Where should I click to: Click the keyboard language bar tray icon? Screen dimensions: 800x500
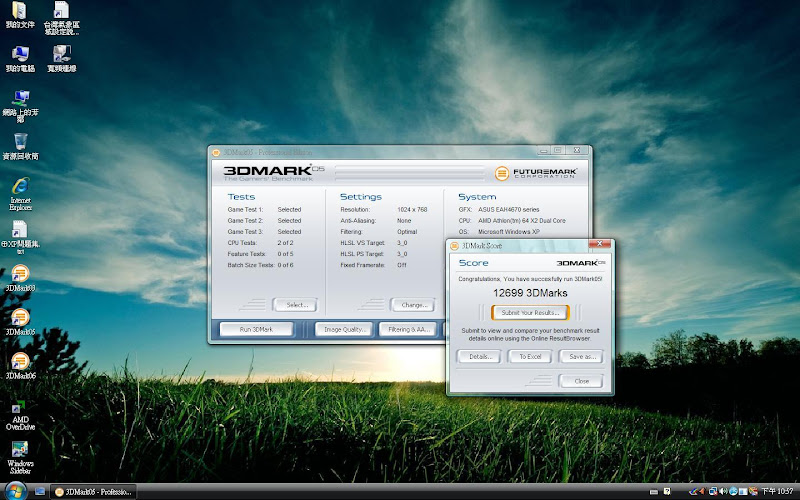point(654,492)
